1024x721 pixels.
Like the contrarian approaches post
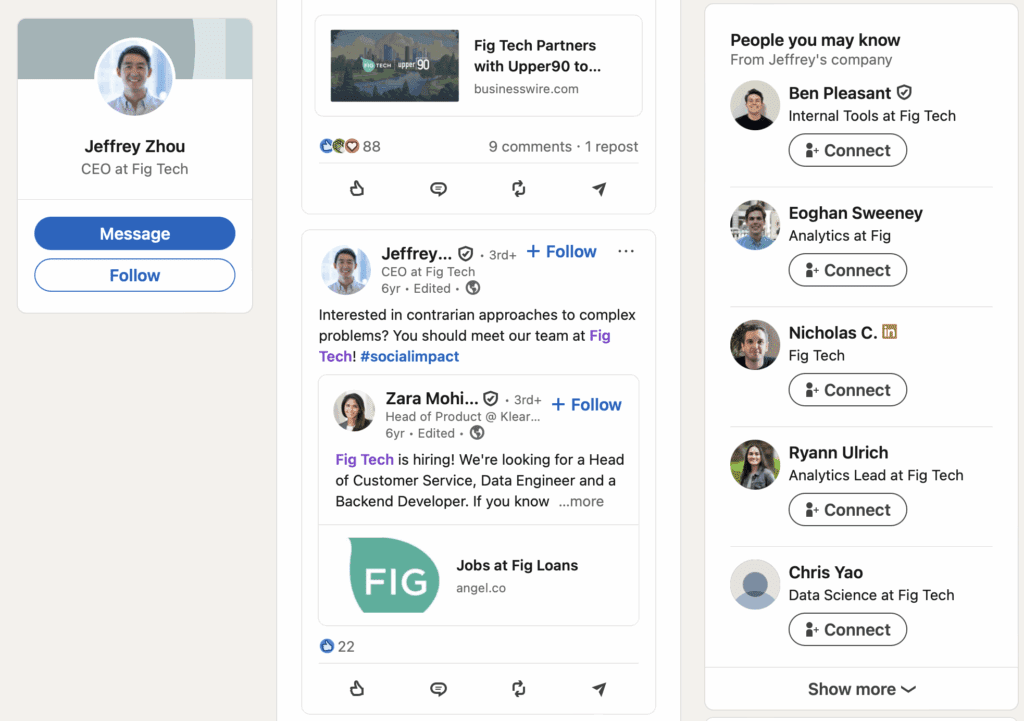(357, 688)
